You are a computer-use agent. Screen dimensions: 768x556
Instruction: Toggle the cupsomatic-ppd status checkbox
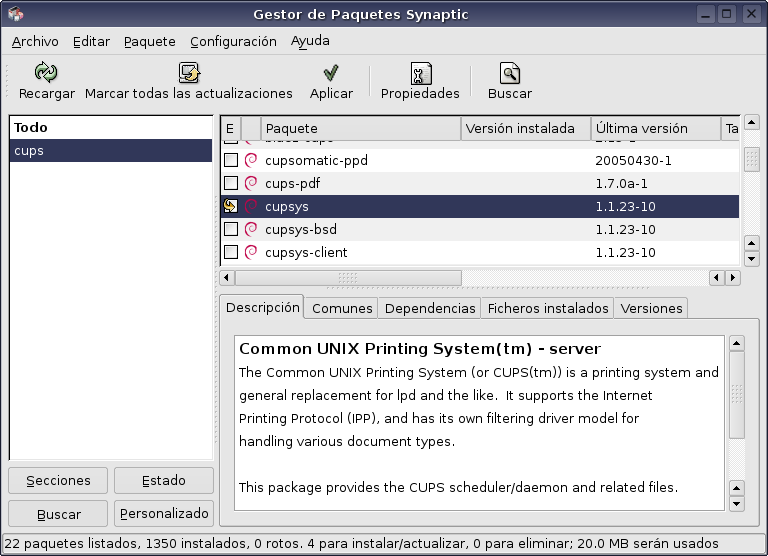coord(231,160)
